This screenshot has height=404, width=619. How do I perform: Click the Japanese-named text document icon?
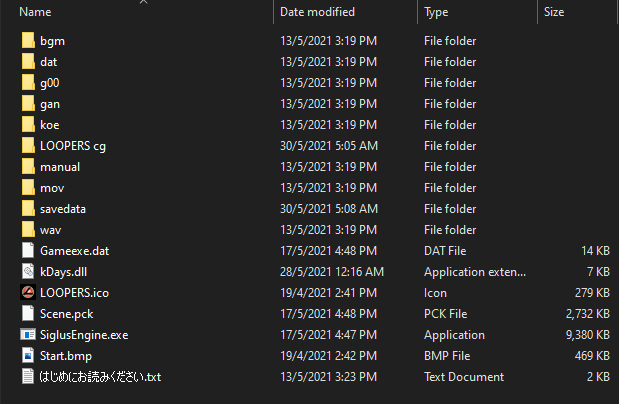click(x=28, y=377)
